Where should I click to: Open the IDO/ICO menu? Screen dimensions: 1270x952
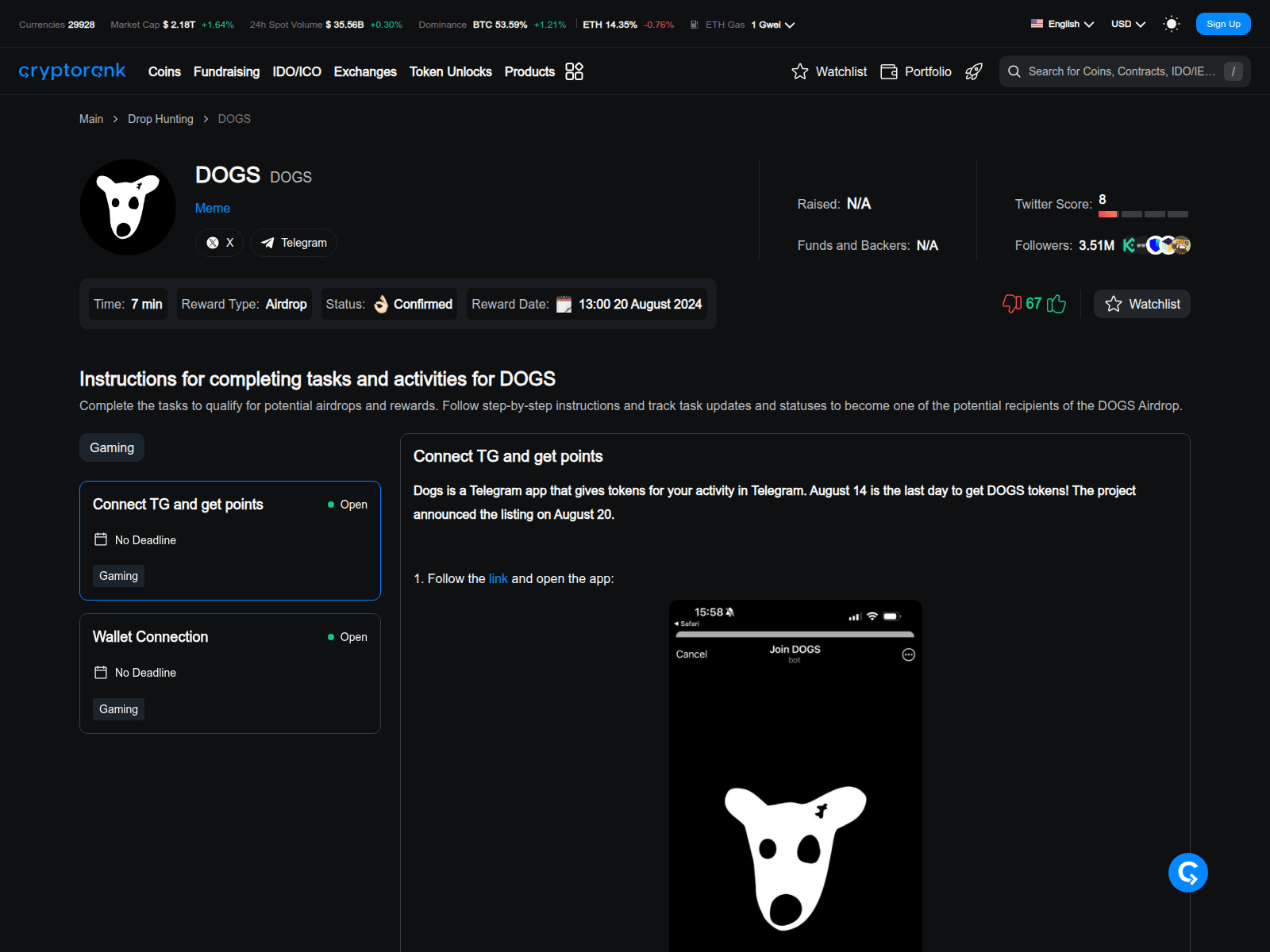point(297,71)
